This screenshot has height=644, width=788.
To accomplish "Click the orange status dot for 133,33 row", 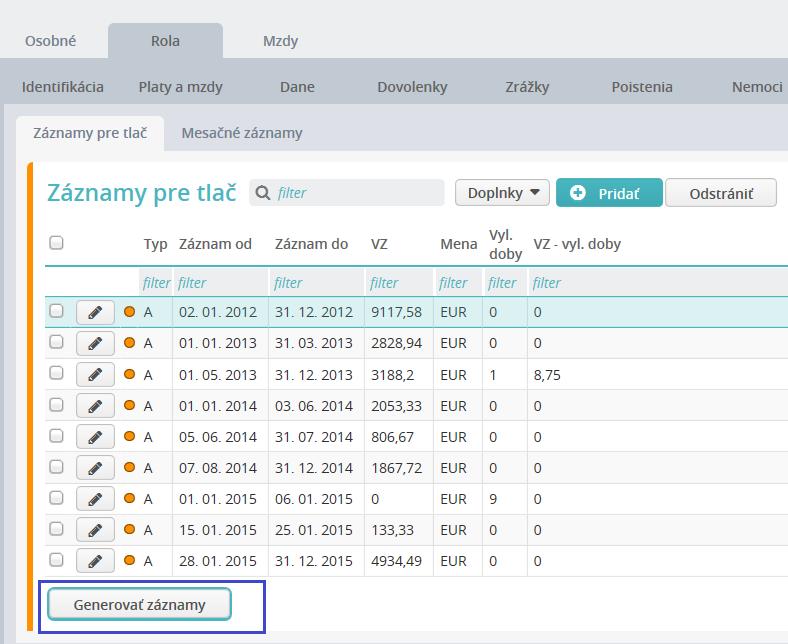I will tap(130, 529).
